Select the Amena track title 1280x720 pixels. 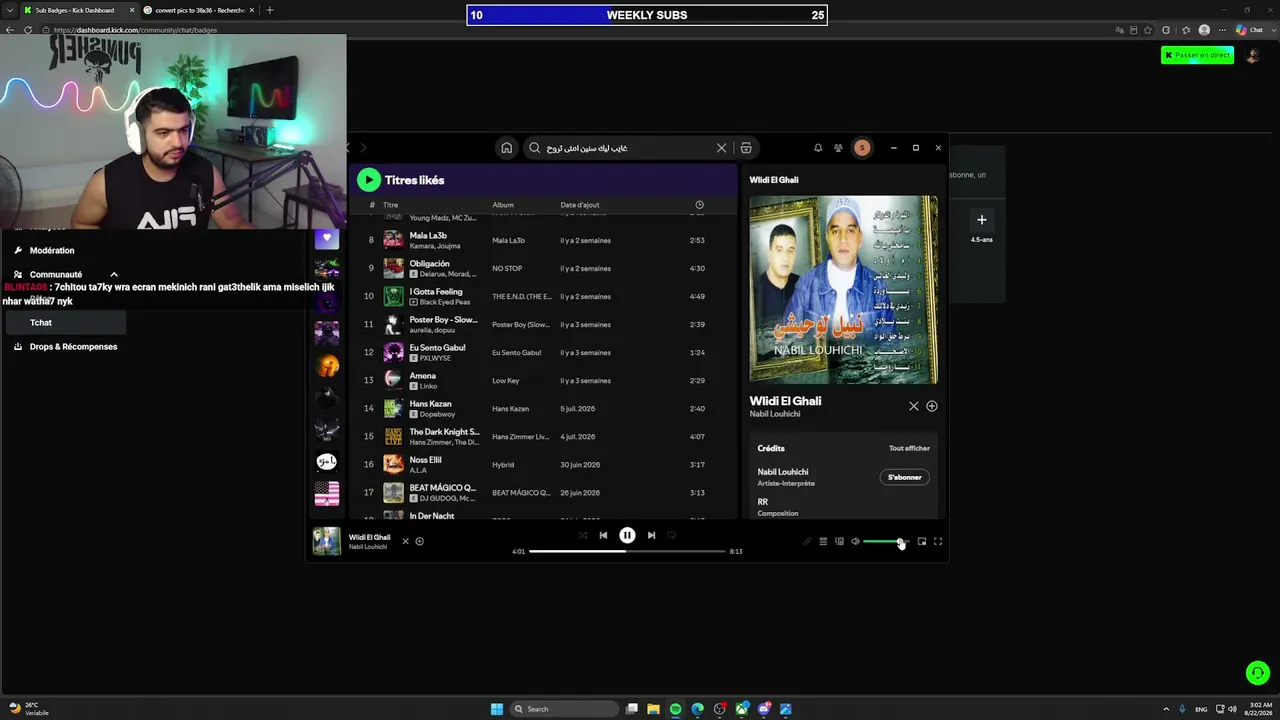coord(423,376)
